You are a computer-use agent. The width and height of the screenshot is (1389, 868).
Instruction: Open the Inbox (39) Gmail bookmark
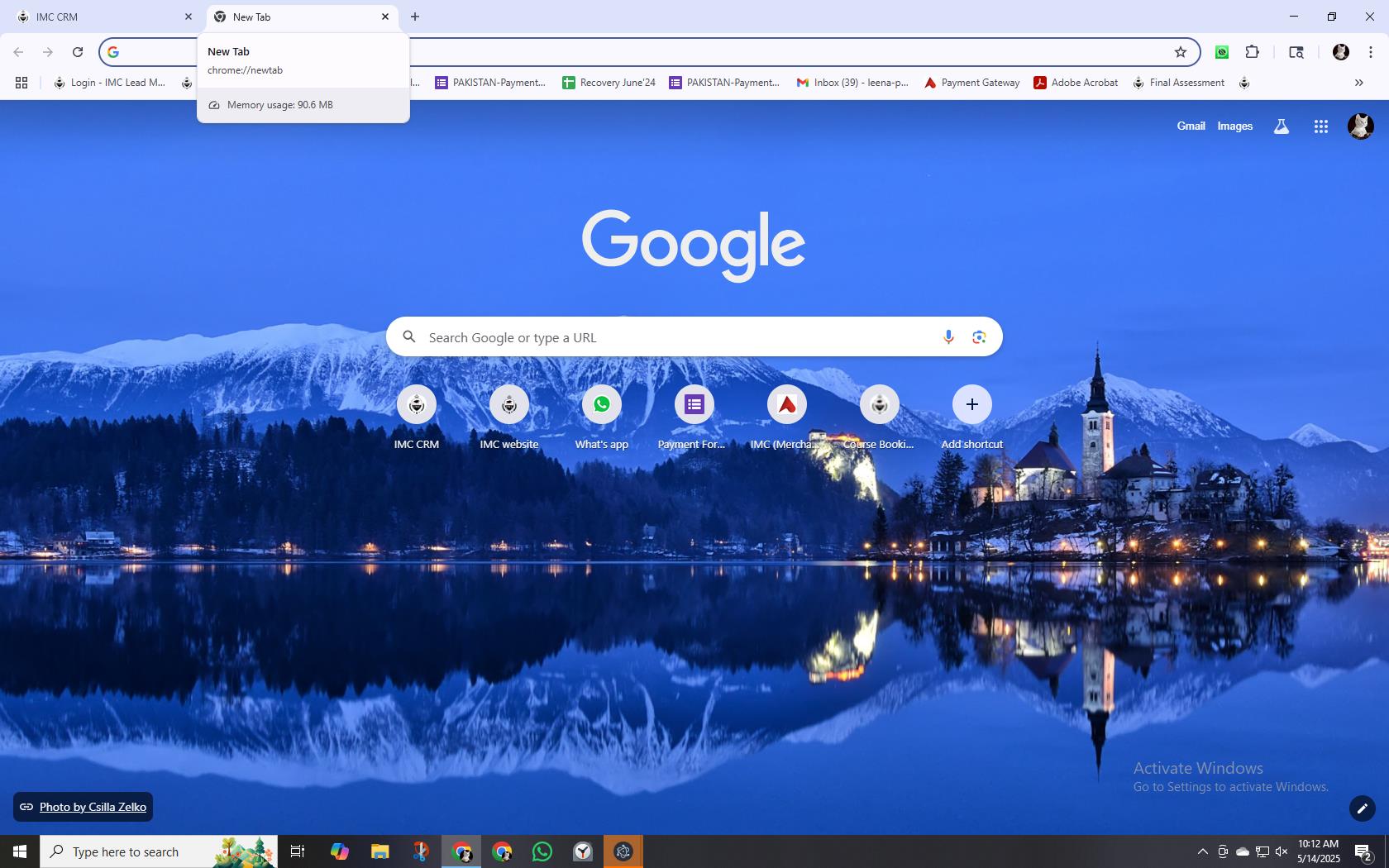tap(852, 83)
